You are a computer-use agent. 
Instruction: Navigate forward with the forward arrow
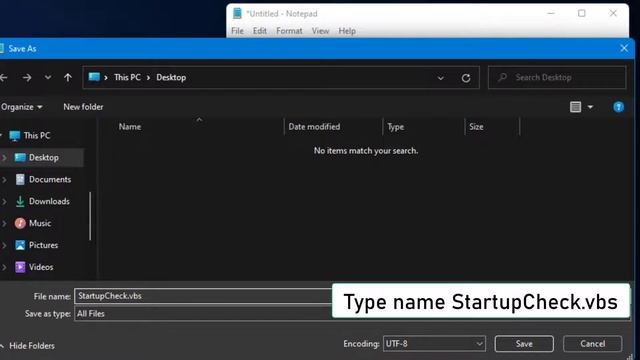tap(27, 77)
